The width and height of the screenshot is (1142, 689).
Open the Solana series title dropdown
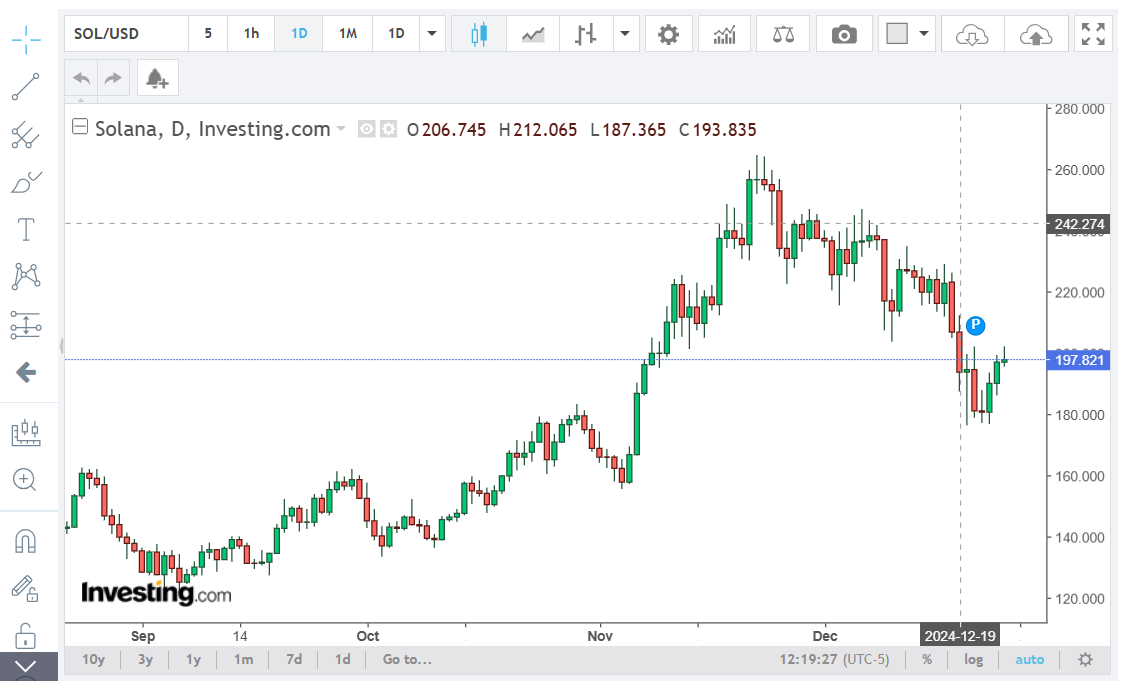pyautogui.click(x=340, y=130)
